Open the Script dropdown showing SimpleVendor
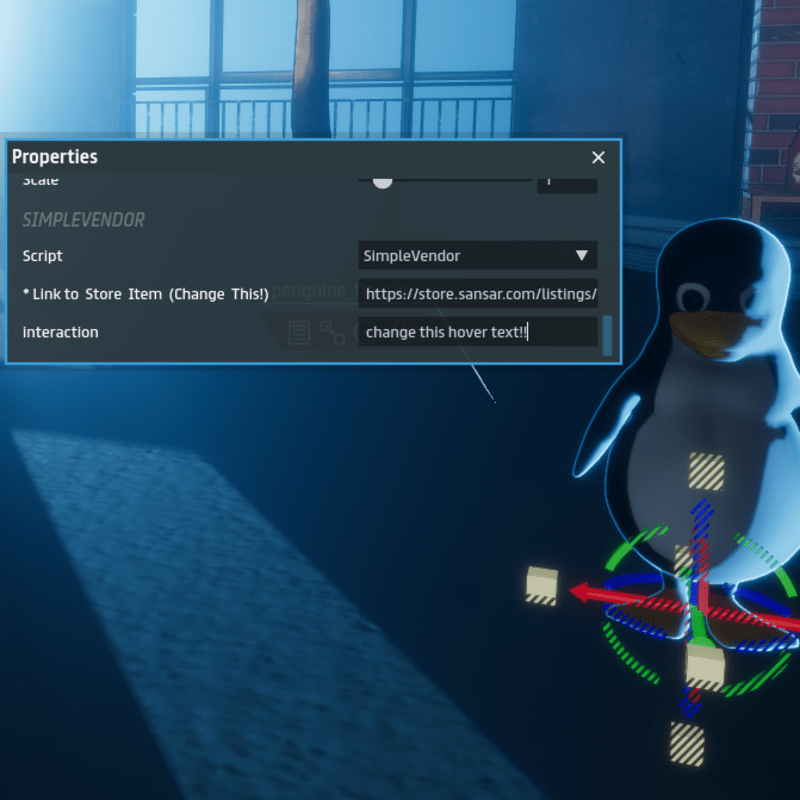 [x=478, y=256]
